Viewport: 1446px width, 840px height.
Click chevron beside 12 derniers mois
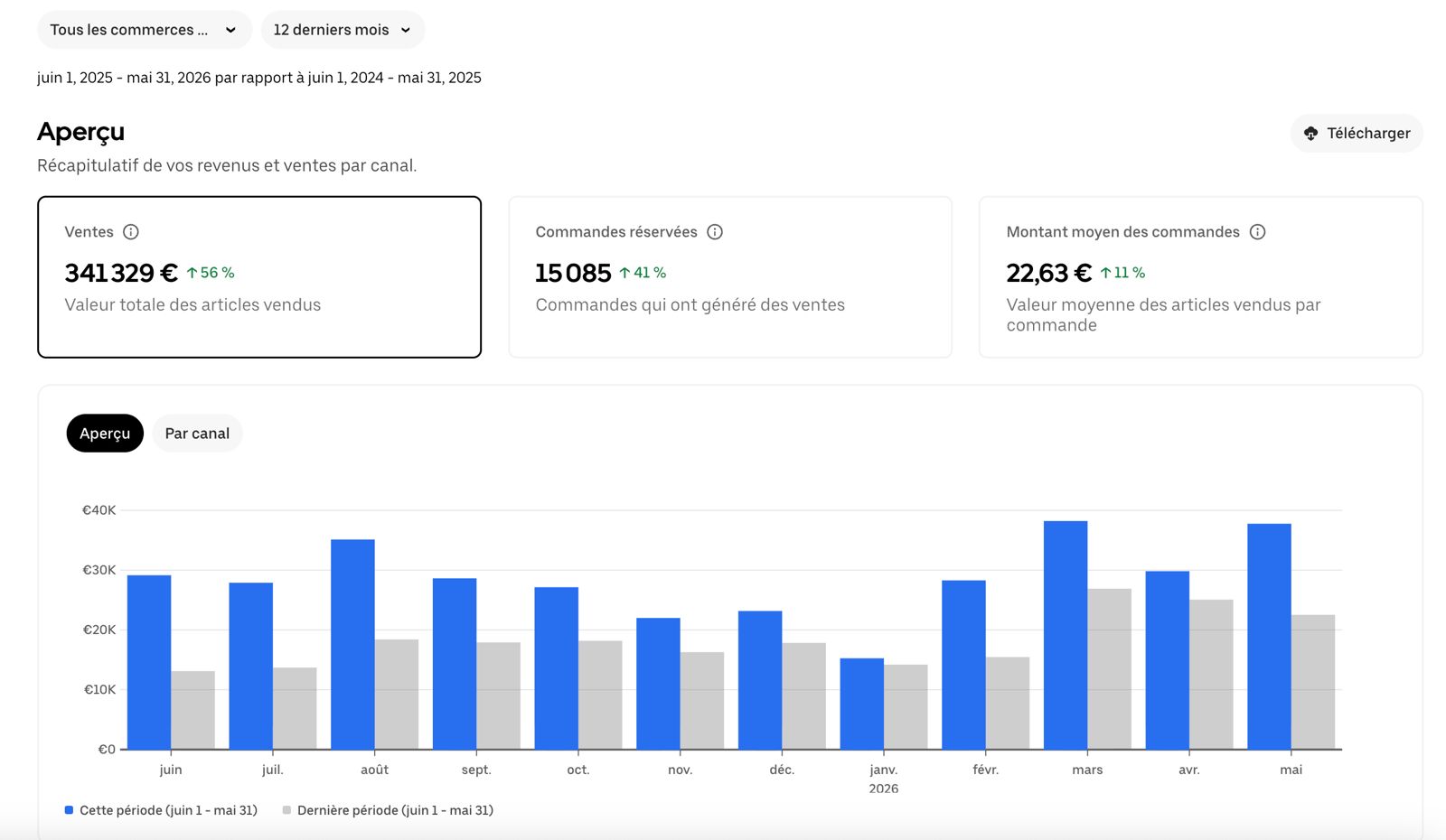pyautogui.click(x=406, y=31)
